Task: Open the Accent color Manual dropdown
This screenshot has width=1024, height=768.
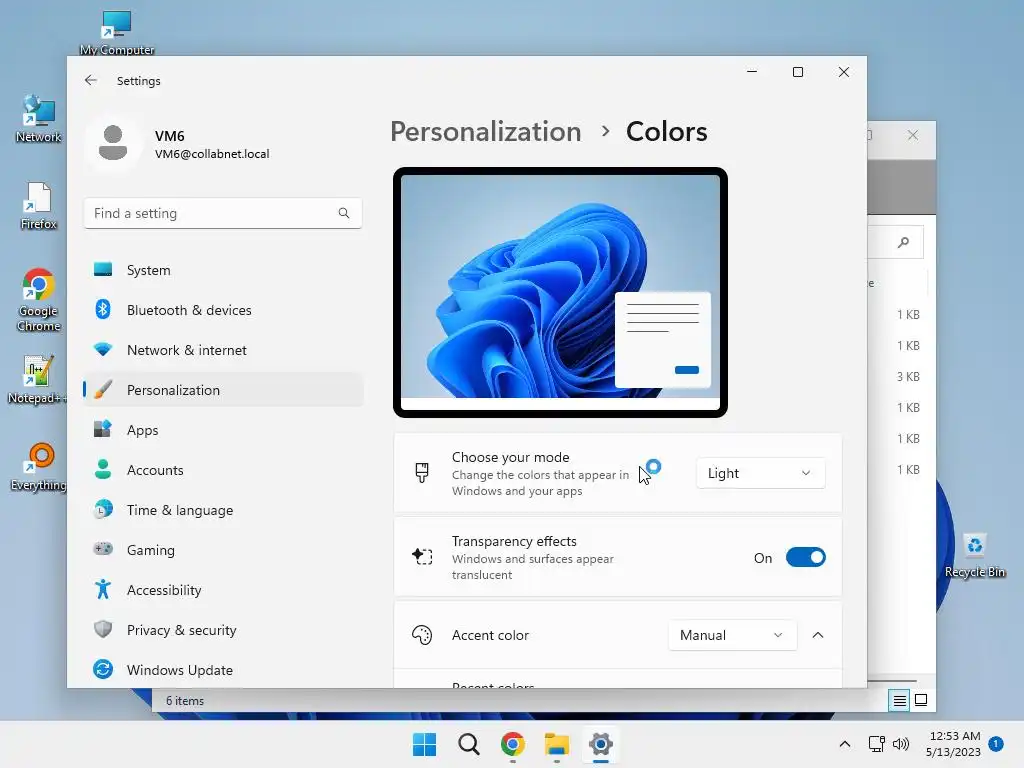Action: pos(732,635)
